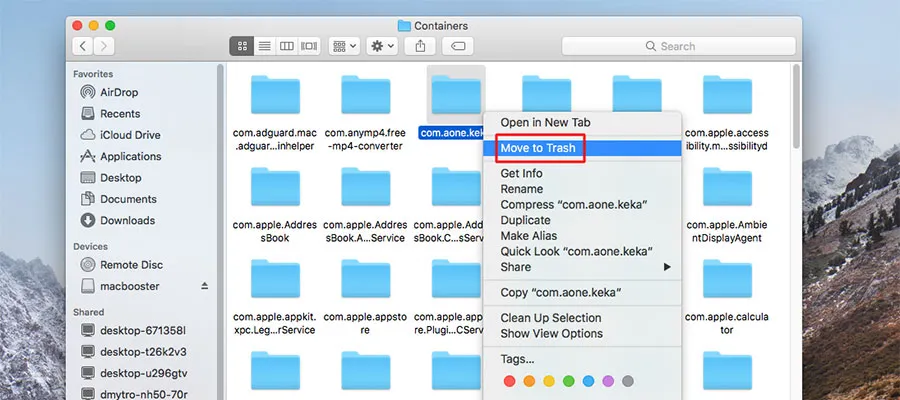Viewport: 900px width, 400px height.
Task: Apply the red tag color
Action: coord(509,381)
